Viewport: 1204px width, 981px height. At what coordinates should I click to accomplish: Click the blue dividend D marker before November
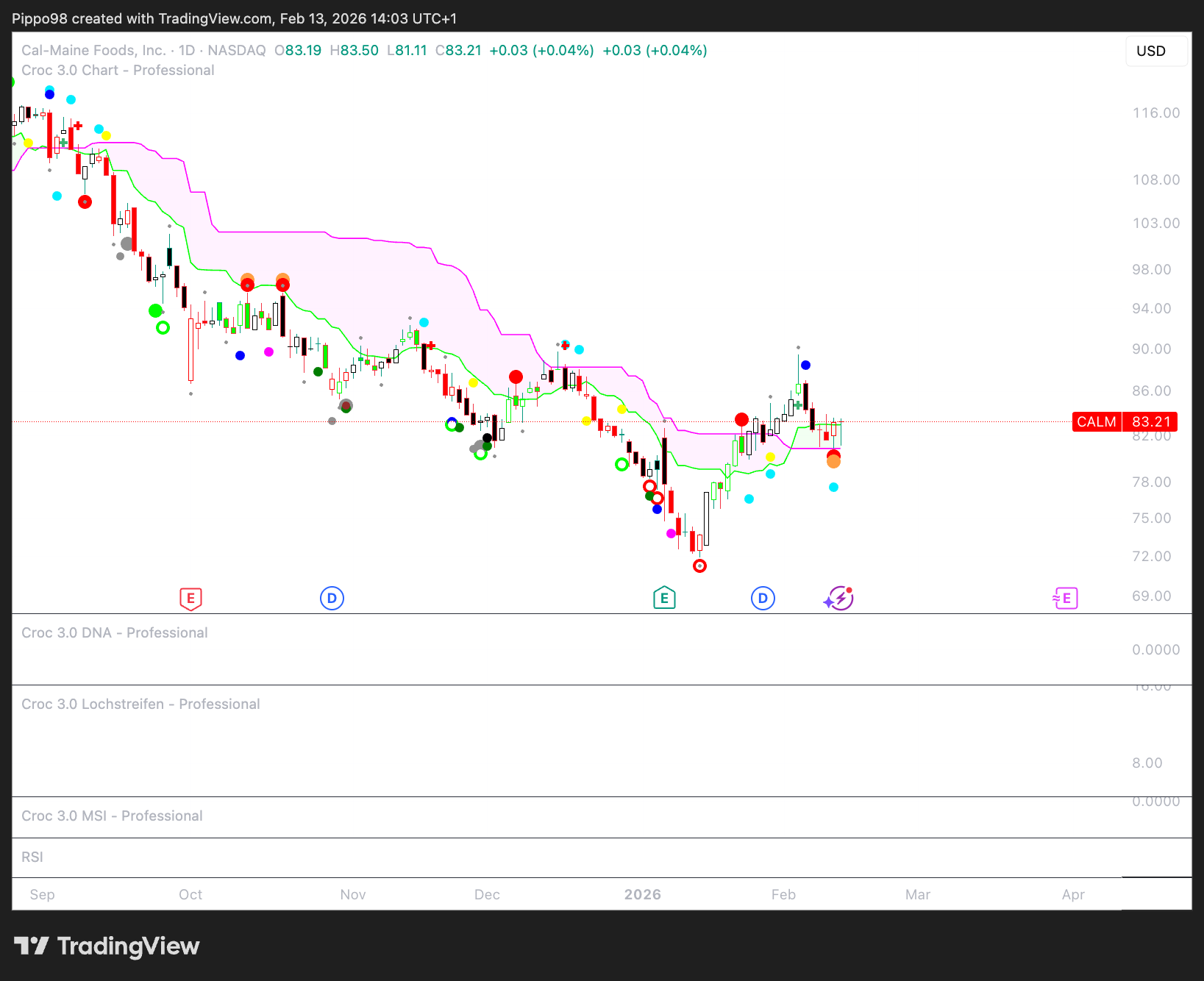point(332,599)
